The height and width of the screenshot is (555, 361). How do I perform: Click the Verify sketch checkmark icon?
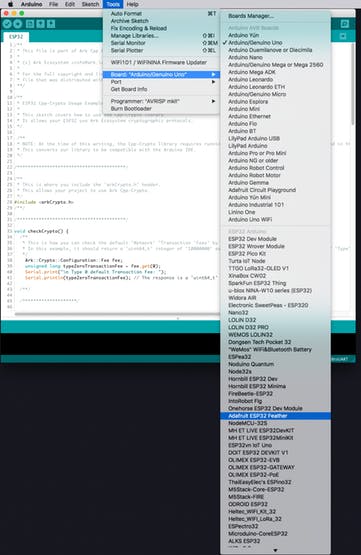[x=7, y=24]
